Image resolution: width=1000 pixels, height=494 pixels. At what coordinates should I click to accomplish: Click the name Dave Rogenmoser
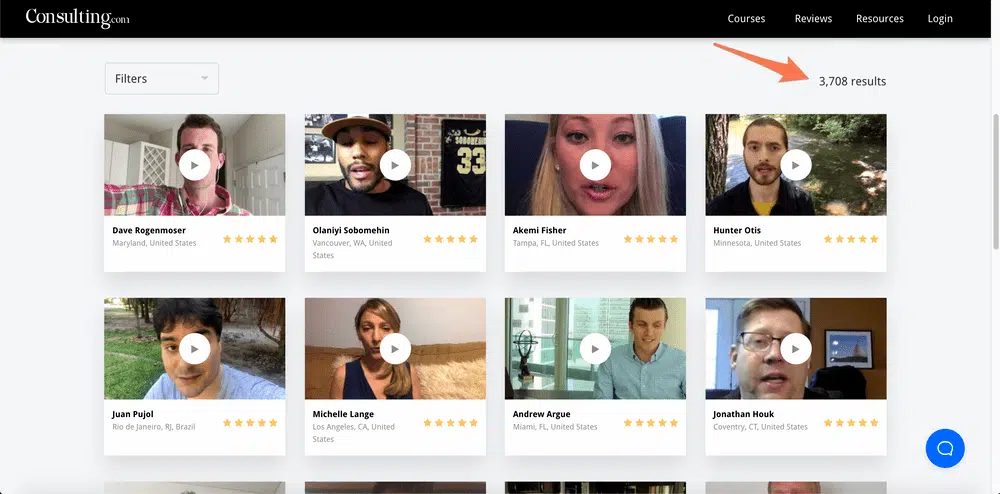(149, 230)
